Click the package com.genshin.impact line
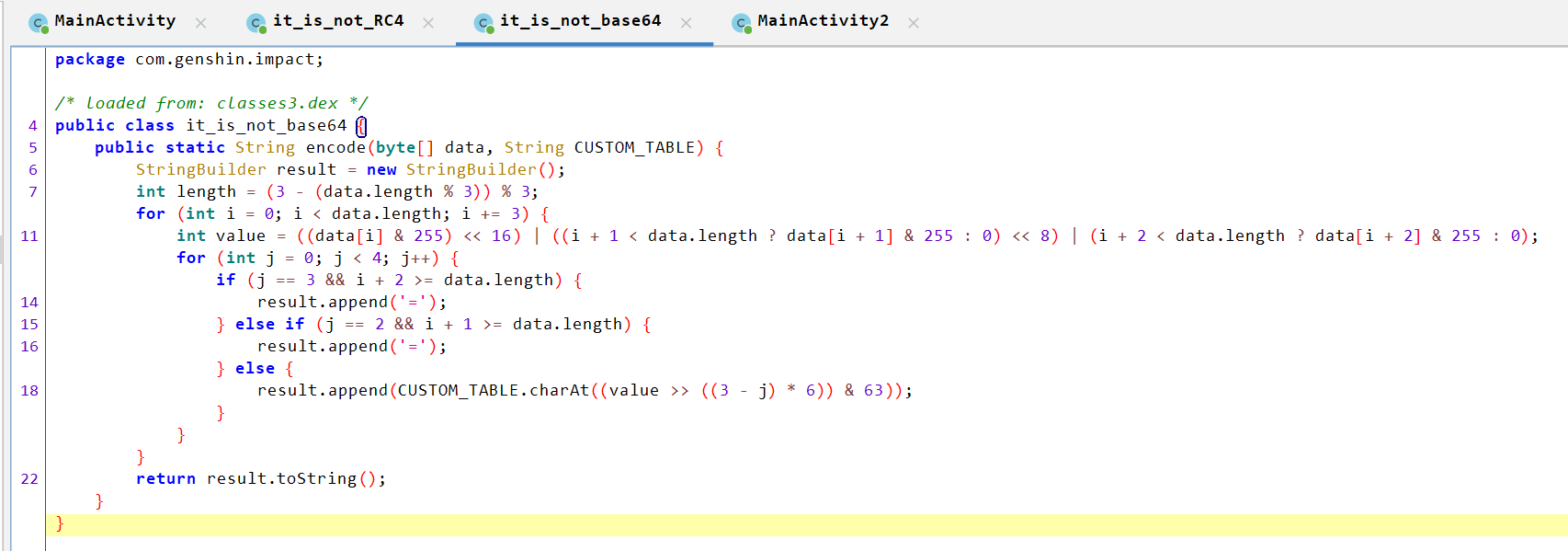Screen dimensions: 1568x551 [188, 59]
